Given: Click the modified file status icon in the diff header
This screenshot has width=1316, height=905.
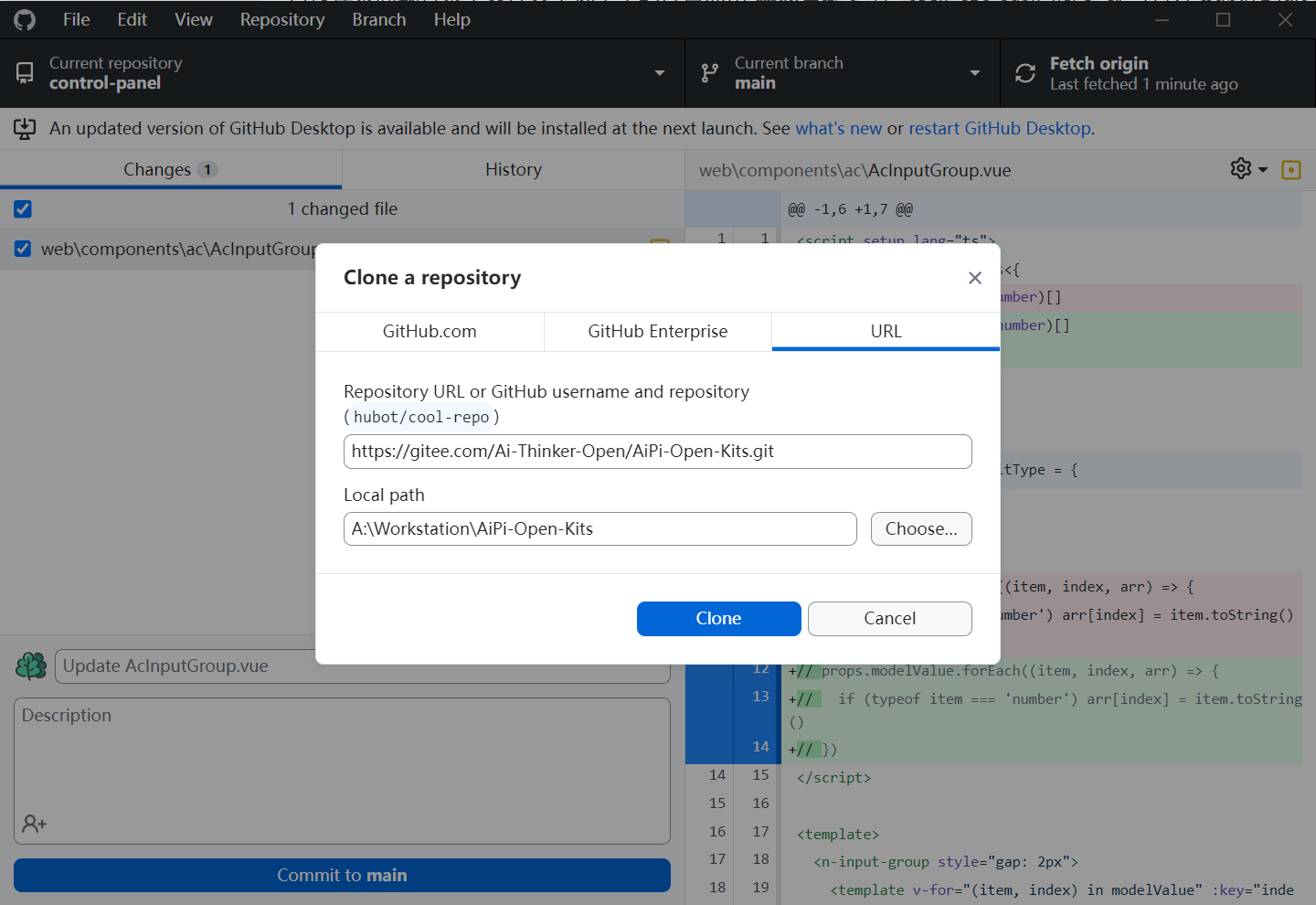Looking at the screenshot, I should [x=1291, y=170].
